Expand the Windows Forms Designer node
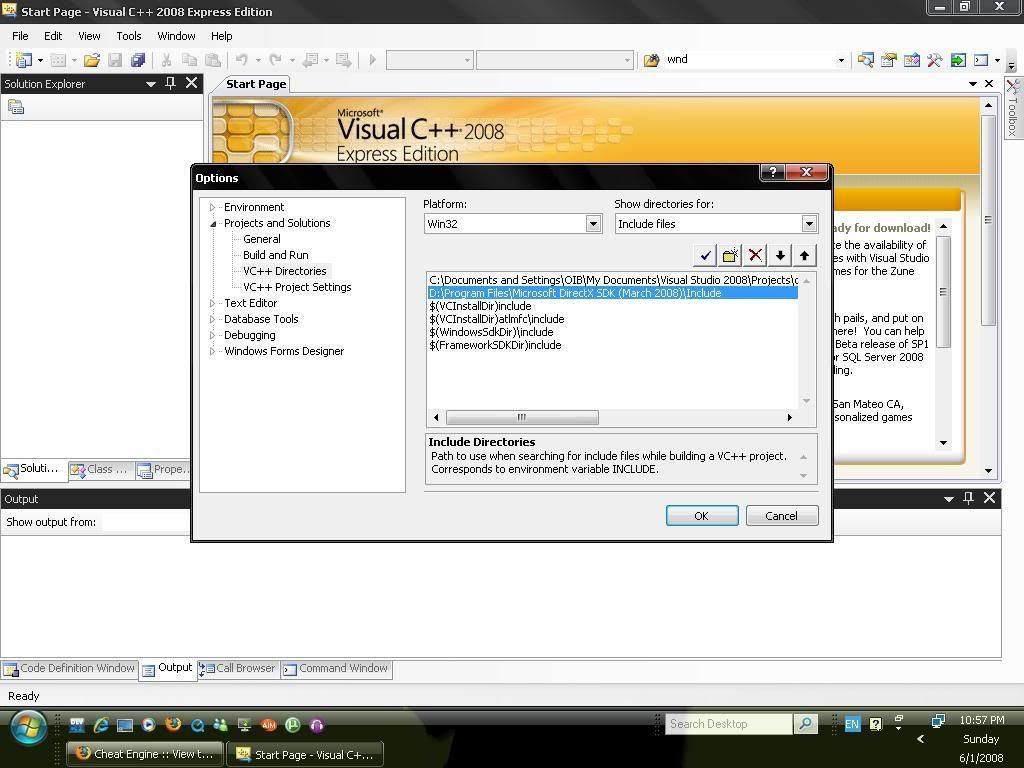Image resolution: width=1024 pixels, height=768 pixels. (x=212, y=351)
